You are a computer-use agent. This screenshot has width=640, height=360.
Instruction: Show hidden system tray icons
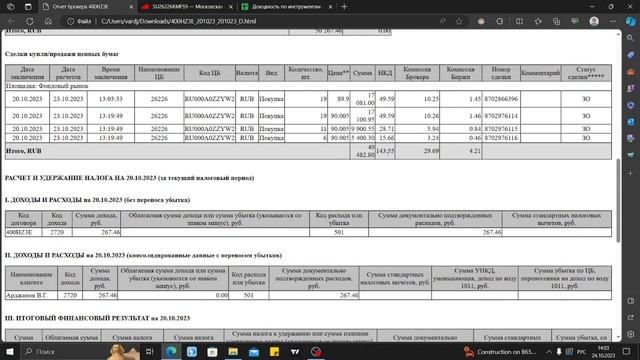(549, 351)
